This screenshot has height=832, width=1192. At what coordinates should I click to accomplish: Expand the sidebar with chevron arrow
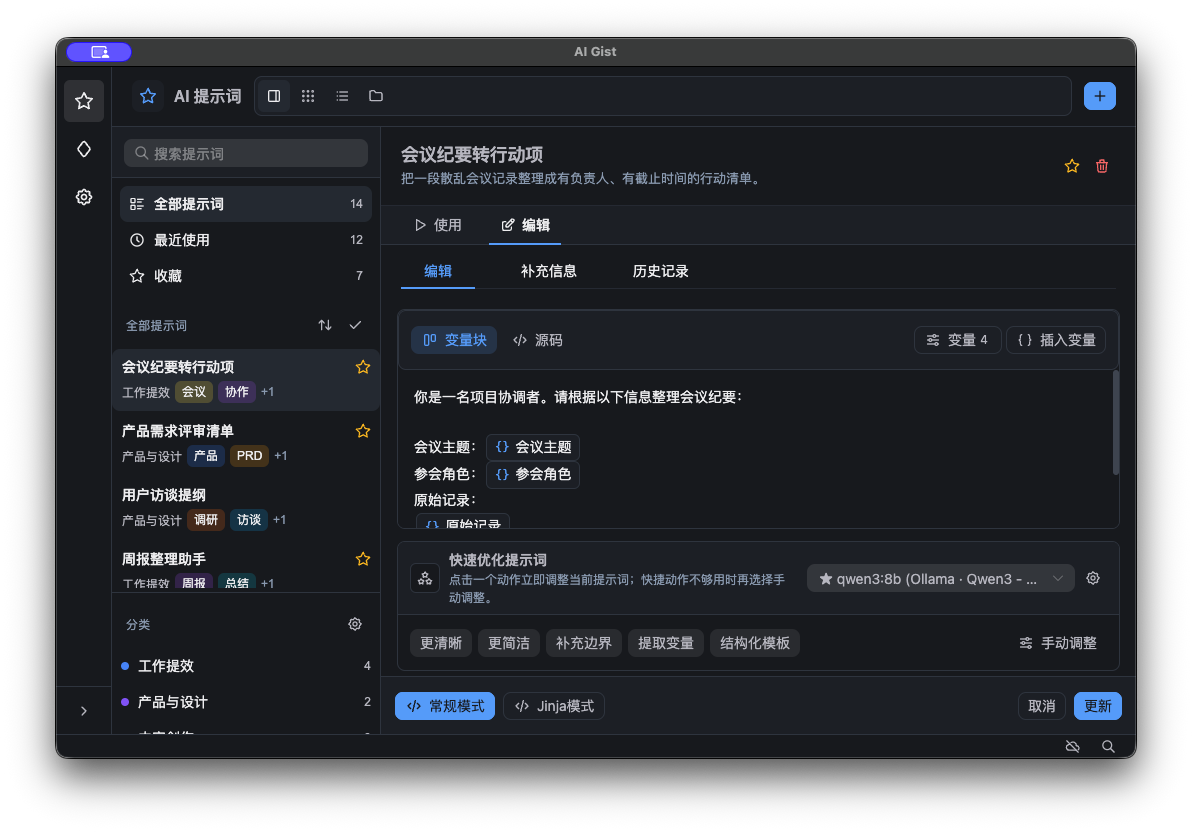pos(84,711)
